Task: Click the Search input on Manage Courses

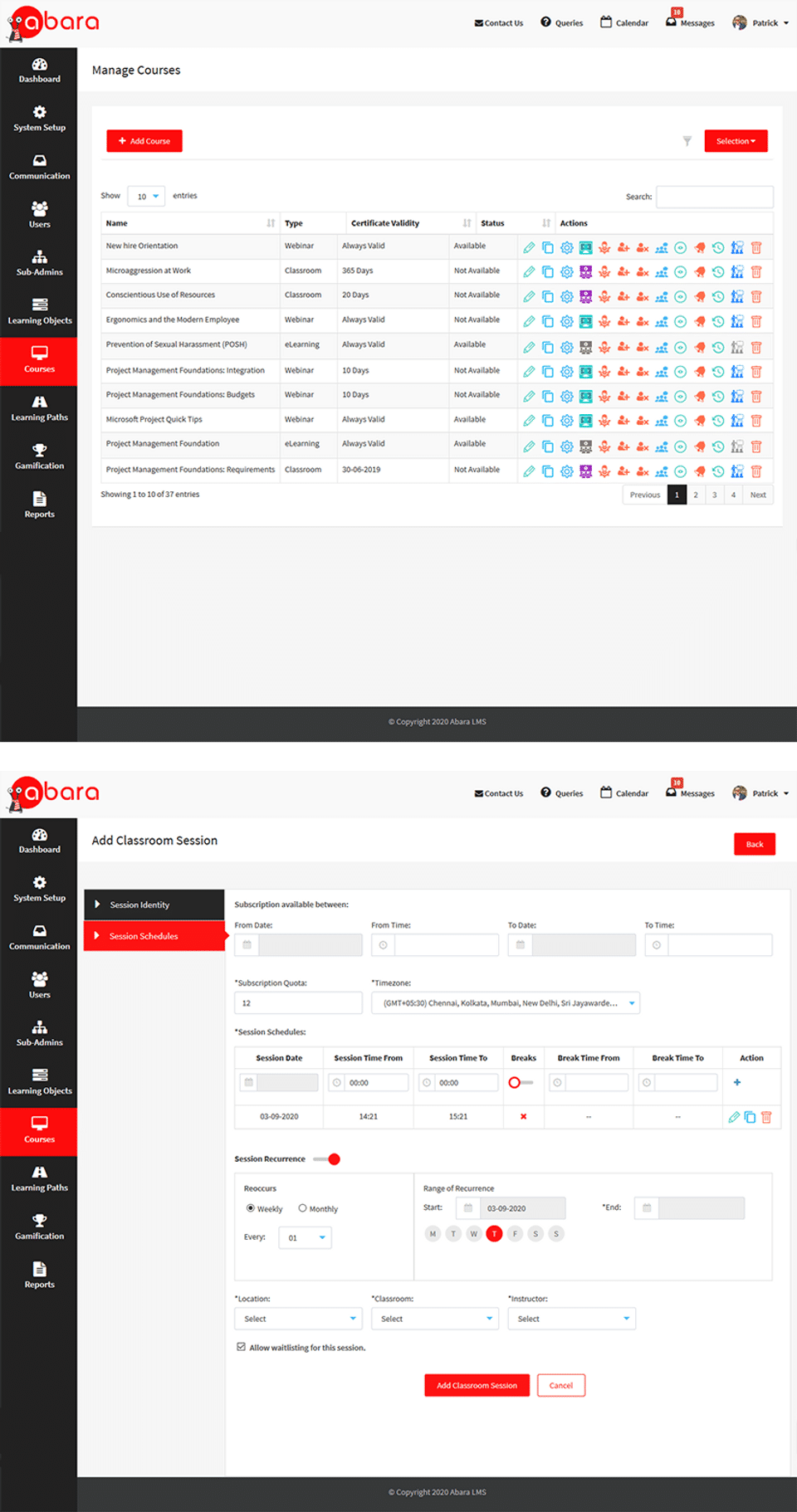Action: 715,197
